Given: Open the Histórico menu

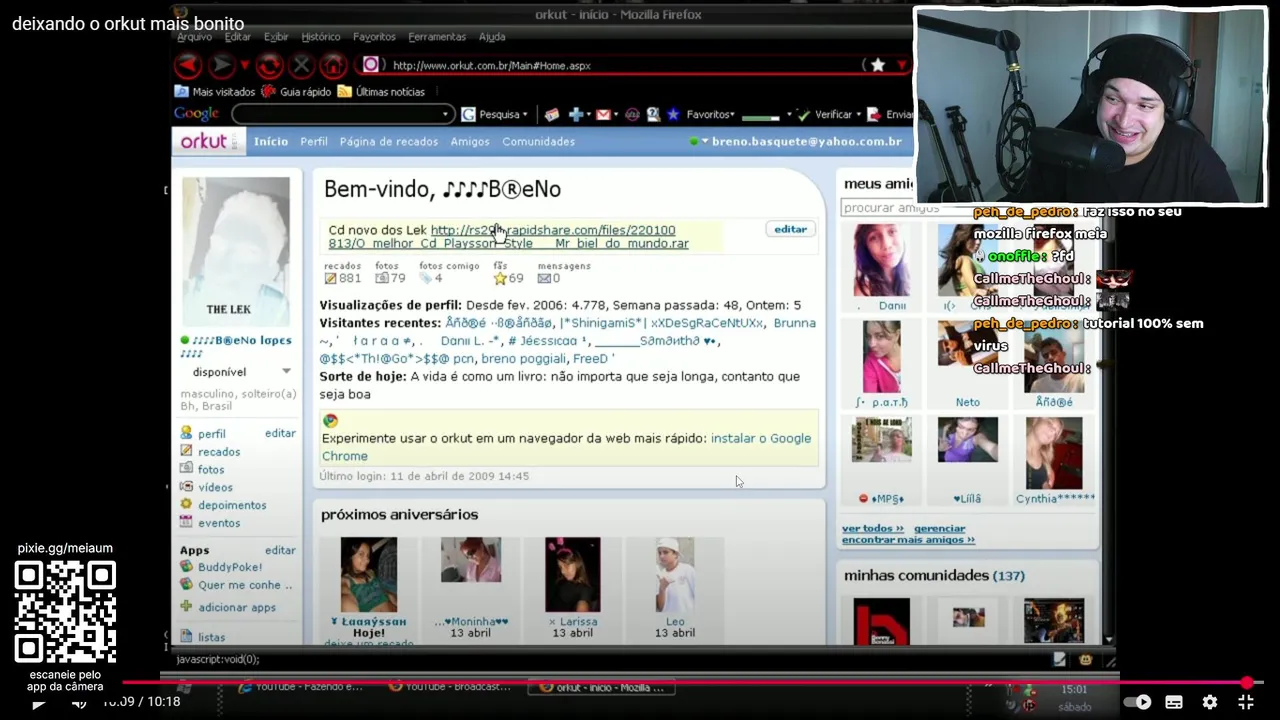Looking at the screenshot, I should pyautogui.click(x=321, y=36).
